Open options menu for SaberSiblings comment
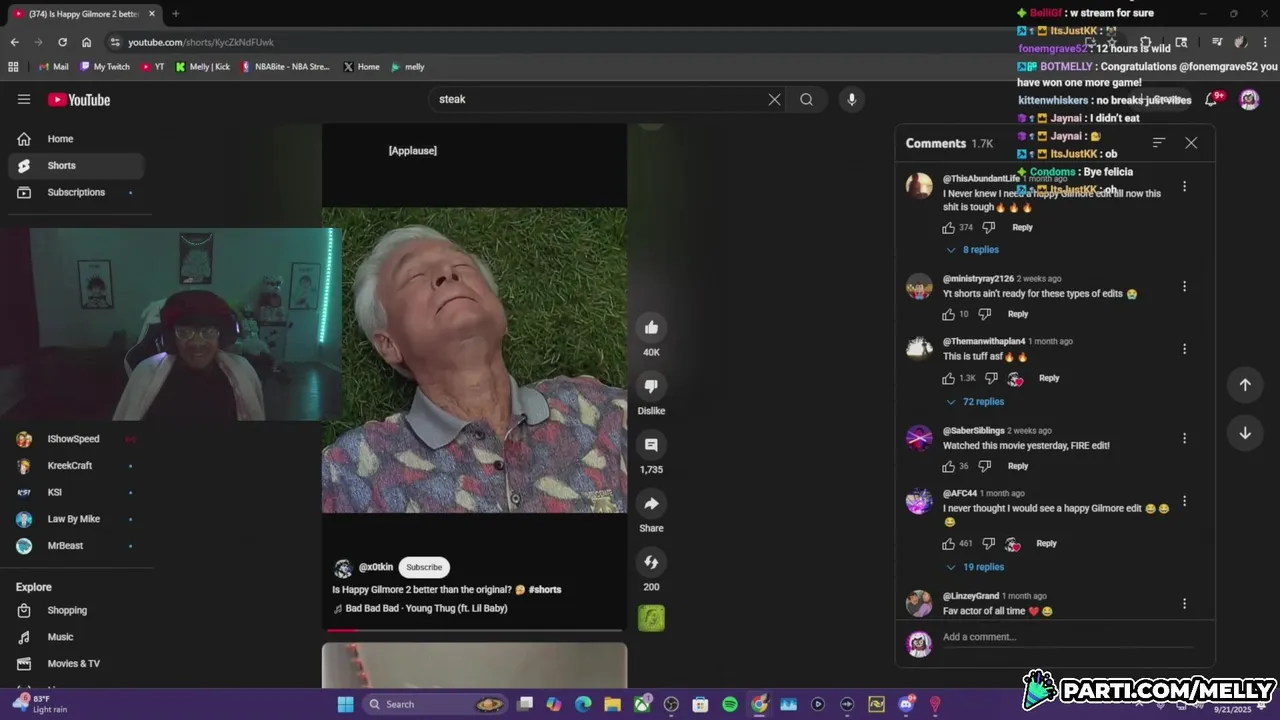 (1185, 439)
